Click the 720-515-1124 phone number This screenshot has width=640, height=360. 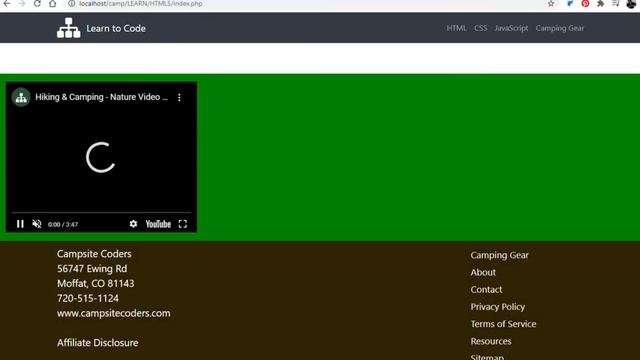coord(88,298)
